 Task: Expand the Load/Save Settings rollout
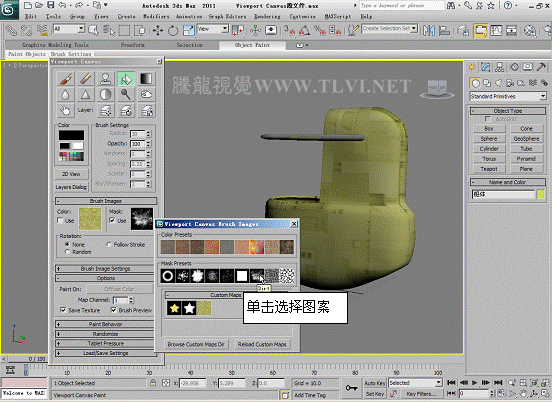(x=106, y=353)
